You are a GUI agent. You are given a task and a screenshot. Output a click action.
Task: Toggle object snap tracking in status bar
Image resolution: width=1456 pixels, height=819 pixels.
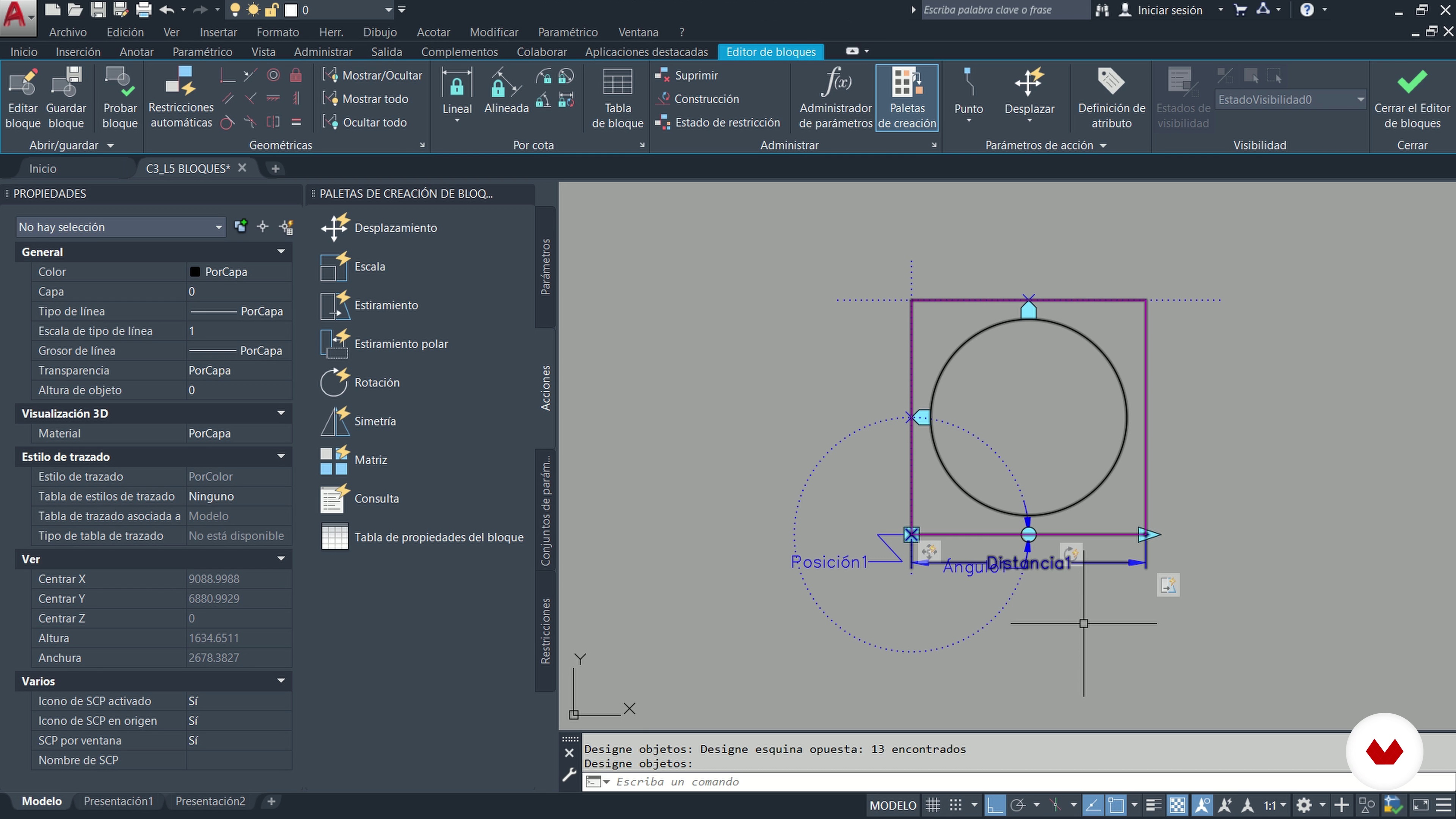1092,805
